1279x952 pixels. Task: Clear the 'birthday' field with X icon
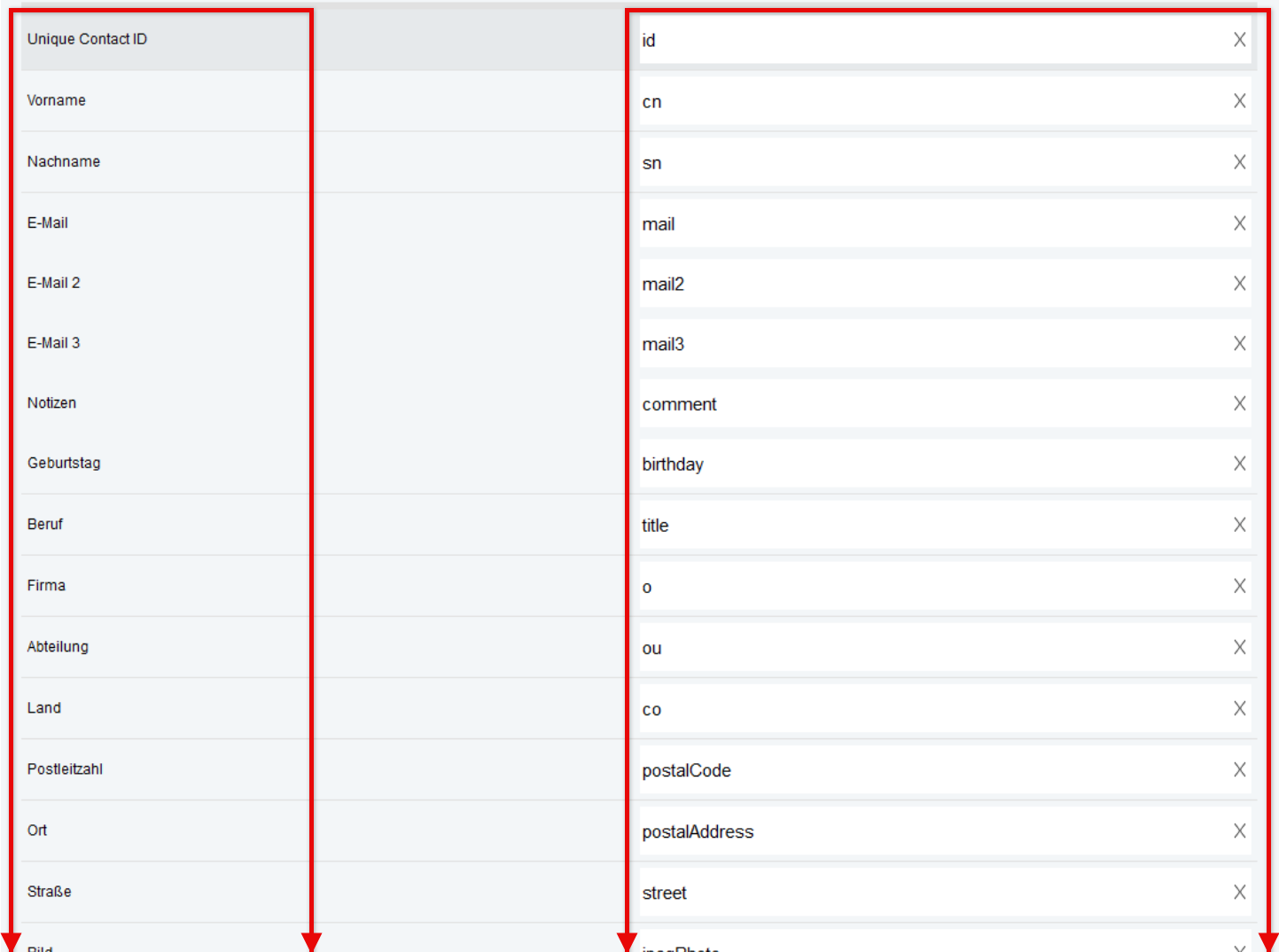coord(1239,464)
